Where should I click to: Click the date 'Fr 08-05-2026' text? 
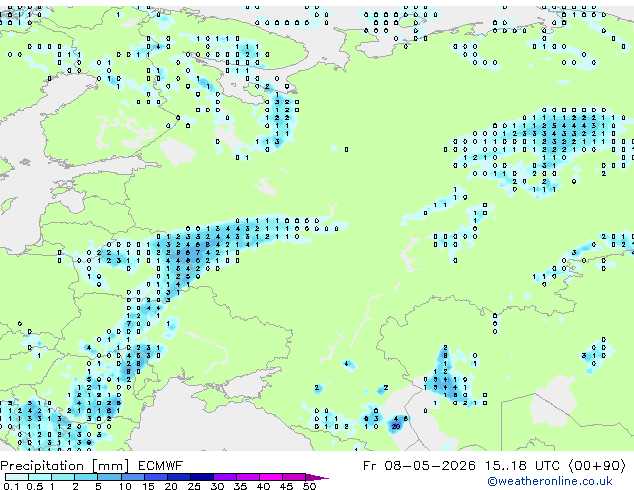[419, 466]
